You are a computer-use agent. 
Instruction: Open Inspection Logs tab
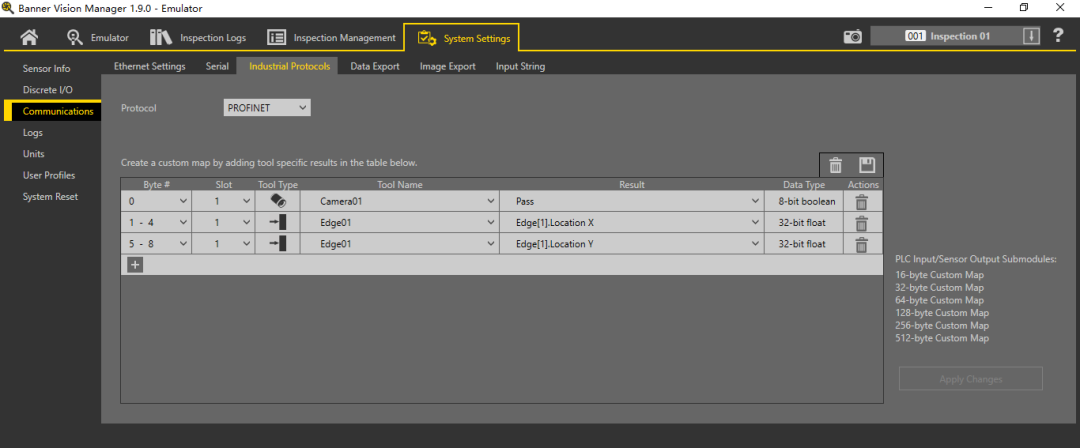[198, 37]
